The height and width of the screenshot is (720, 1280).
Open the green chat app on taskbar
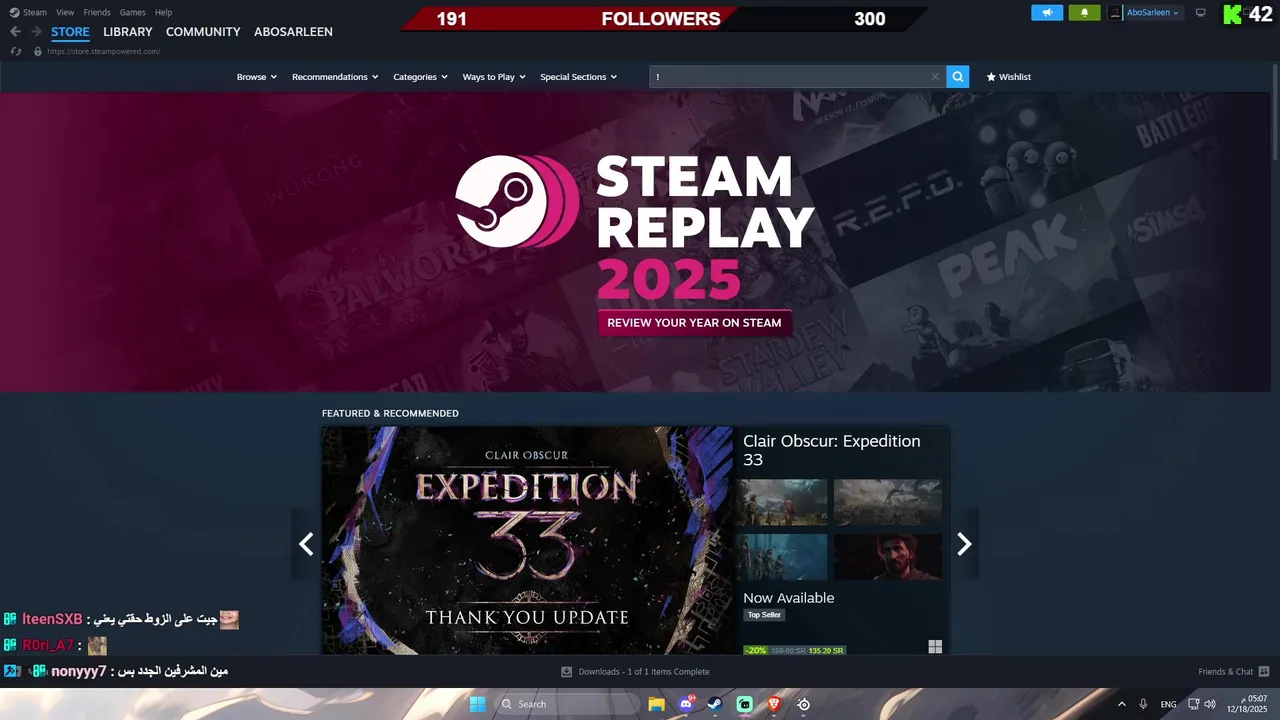[745, 704]
